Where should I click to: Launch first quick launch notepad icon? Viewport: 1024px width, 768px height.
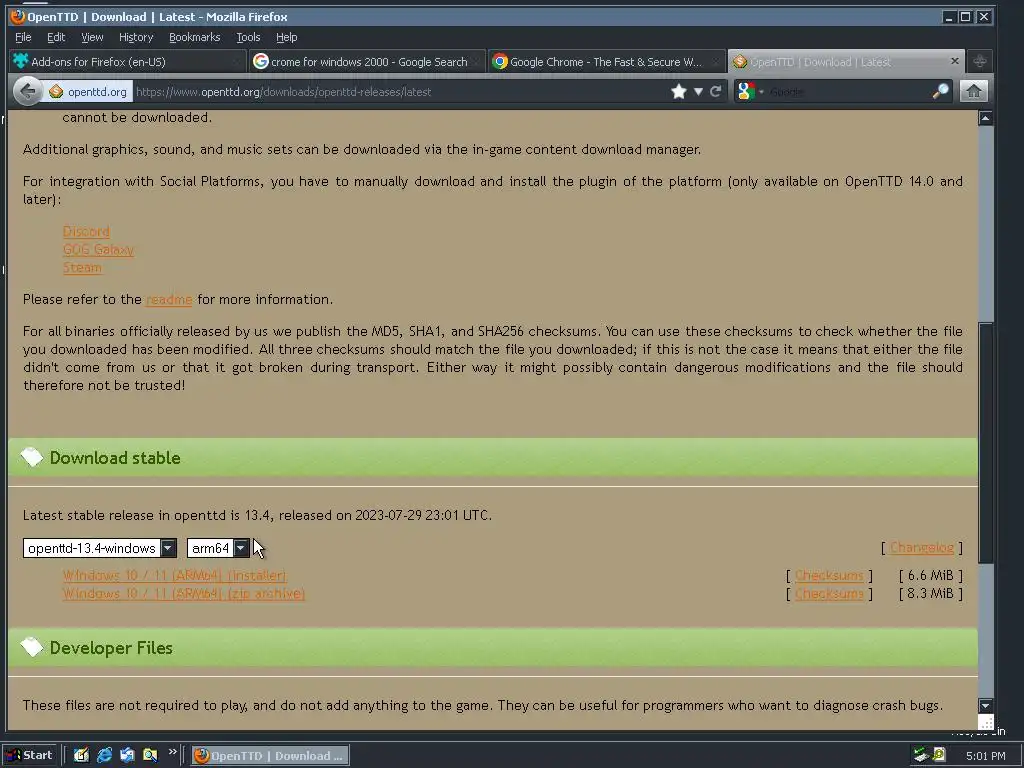tap(81, 756)
